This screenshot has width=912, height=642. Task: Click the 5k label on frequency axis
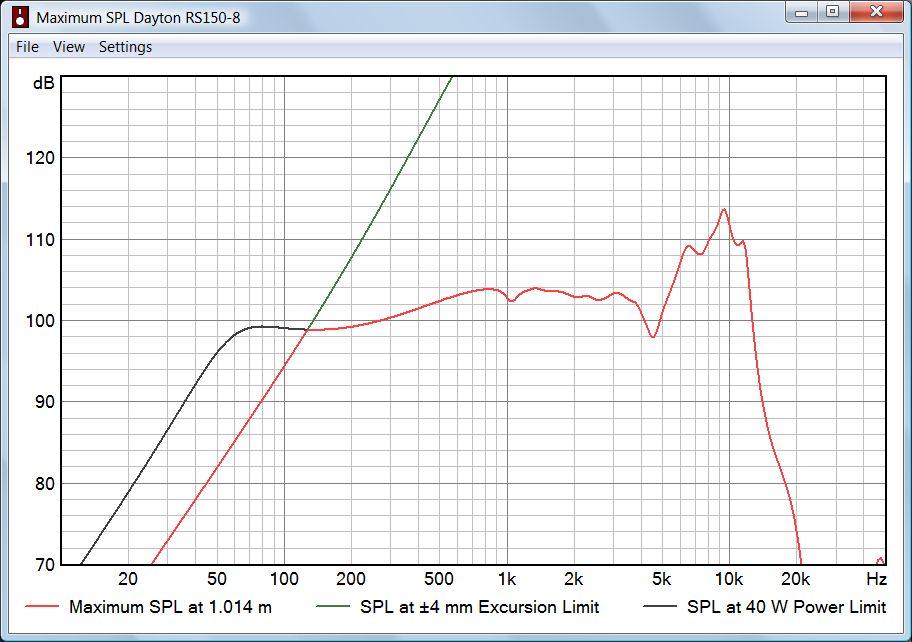click(662, 579)
